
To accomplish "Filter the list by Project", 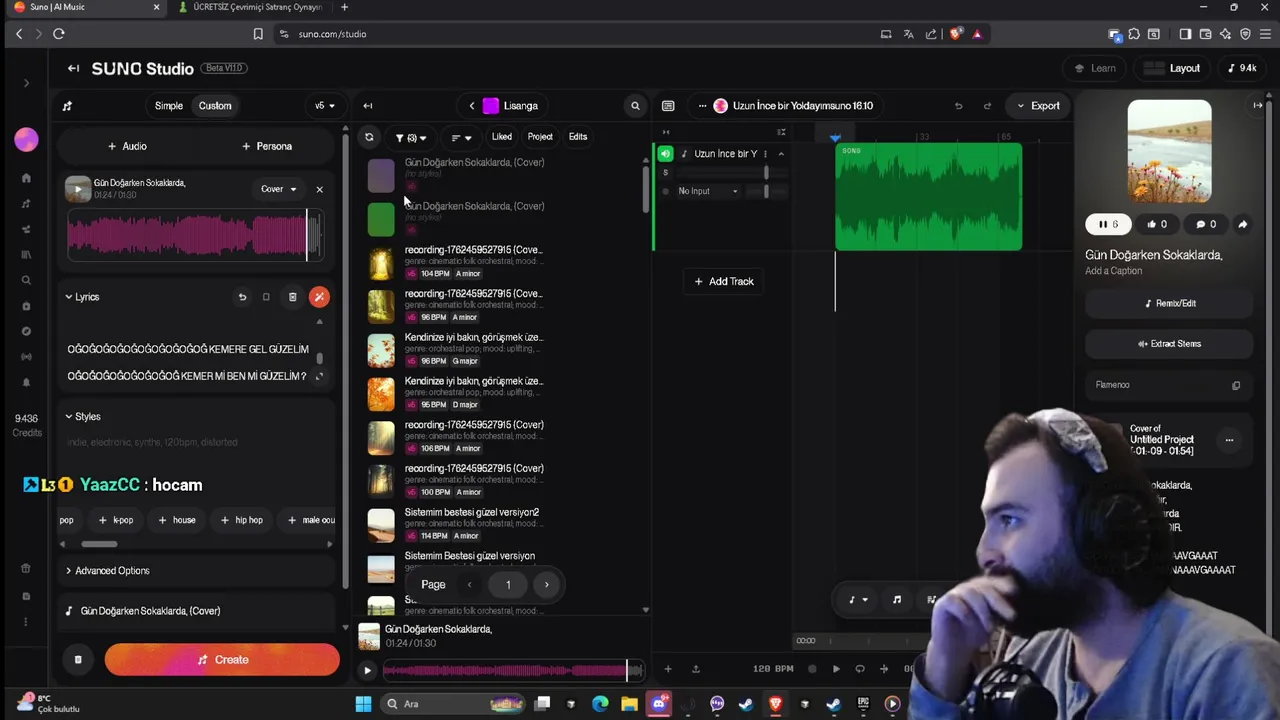I will 540,137.
